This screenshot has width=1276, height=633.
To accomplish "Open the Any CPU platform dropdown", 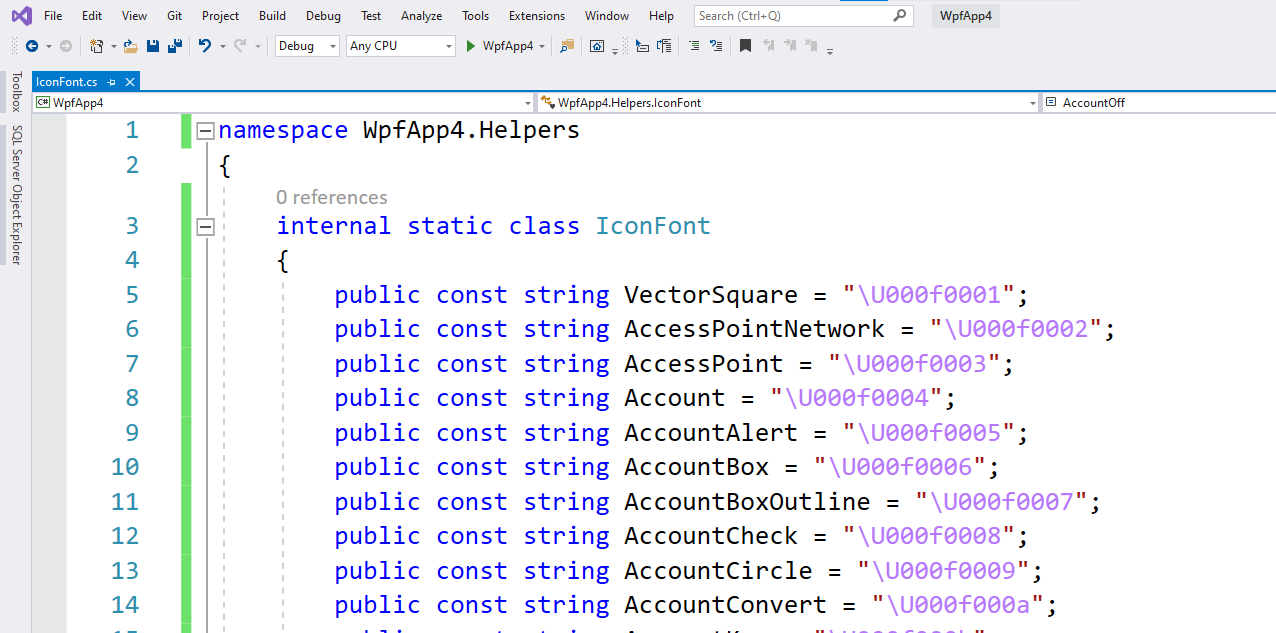I will coord(401,46).
